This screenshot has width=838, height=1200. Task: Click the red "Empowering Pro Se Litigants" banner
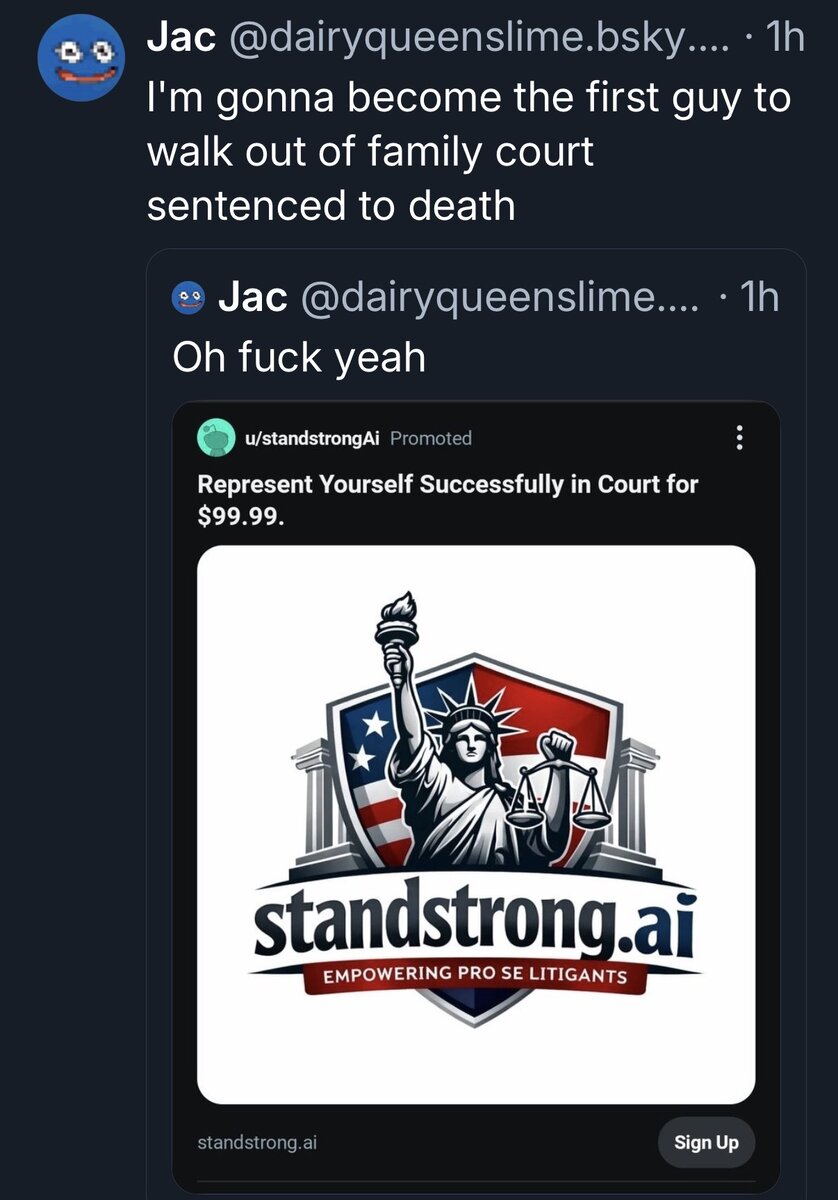coord(474,975)
